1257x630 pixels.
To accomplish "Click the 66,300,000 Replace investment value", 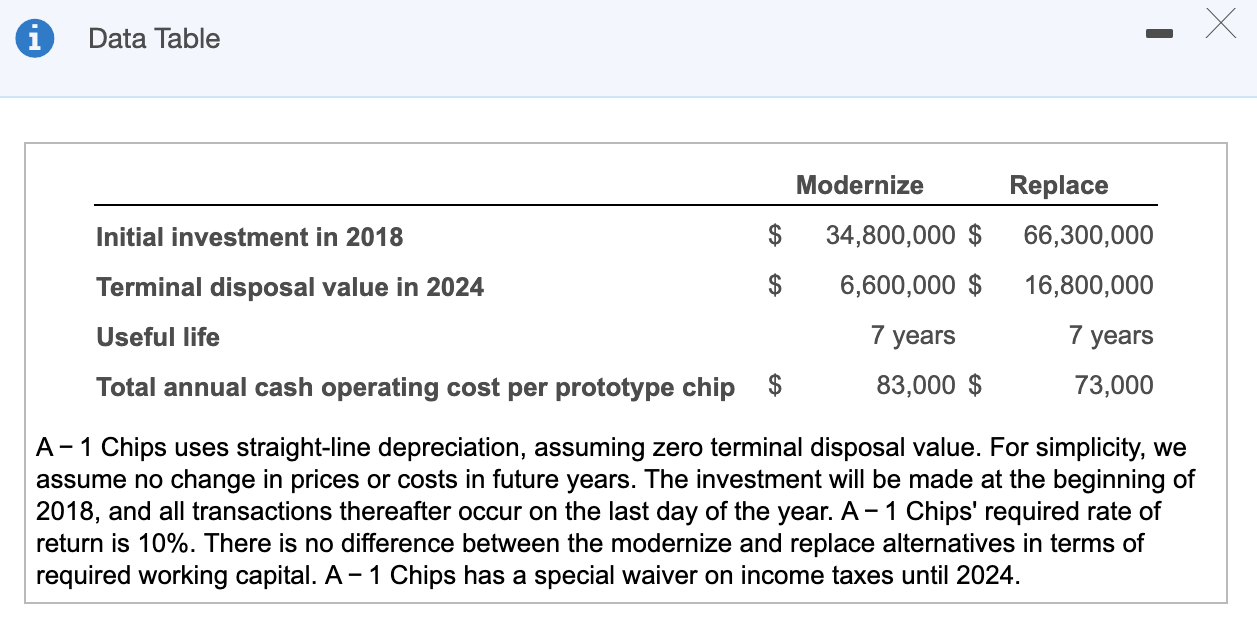I will (1087, 235).
